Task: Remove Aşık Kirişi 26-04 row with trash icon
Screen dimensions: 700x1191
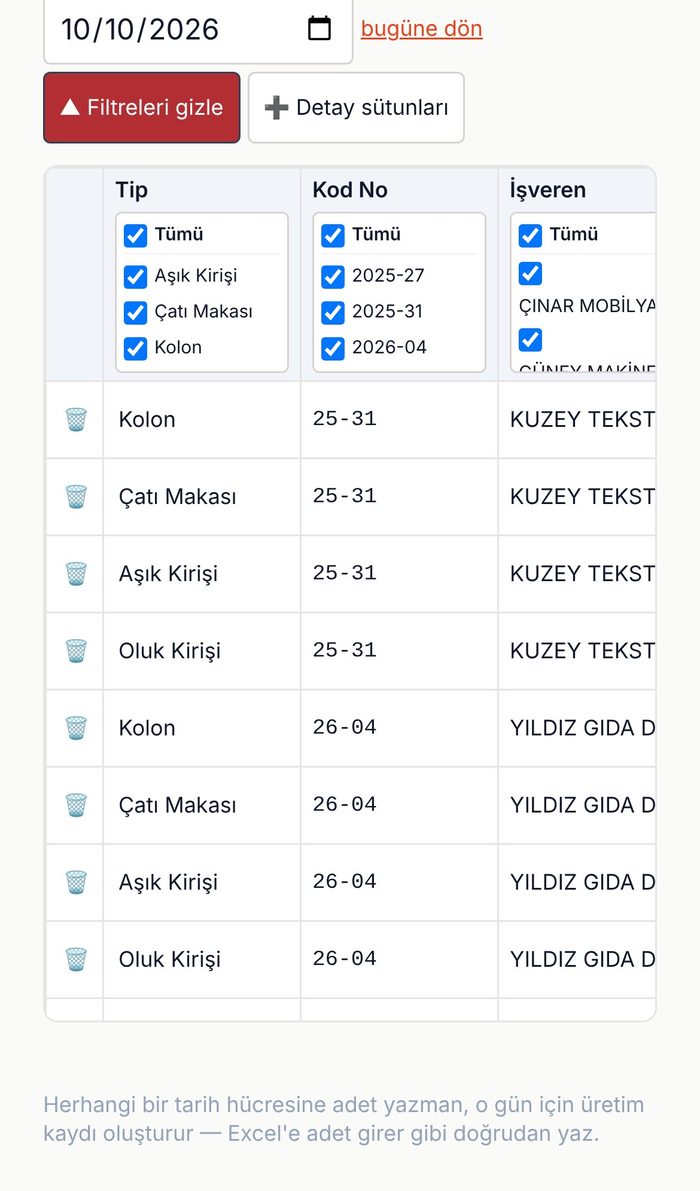Action: point(76,882)
